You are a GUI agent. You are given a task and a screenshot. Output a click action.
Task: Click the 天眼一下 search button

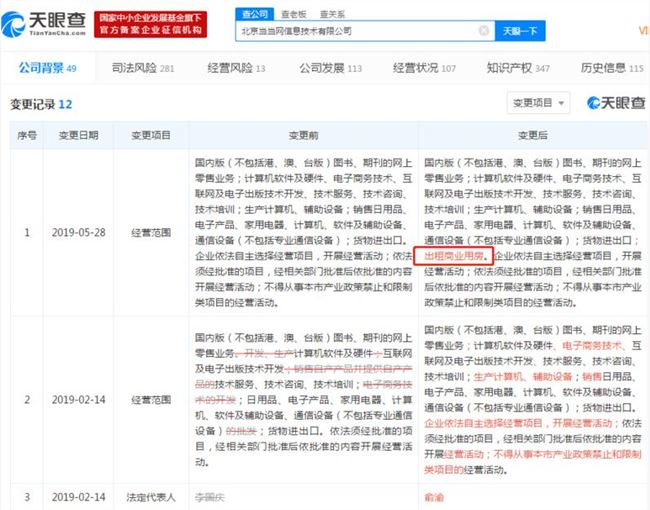coord(520,31)
